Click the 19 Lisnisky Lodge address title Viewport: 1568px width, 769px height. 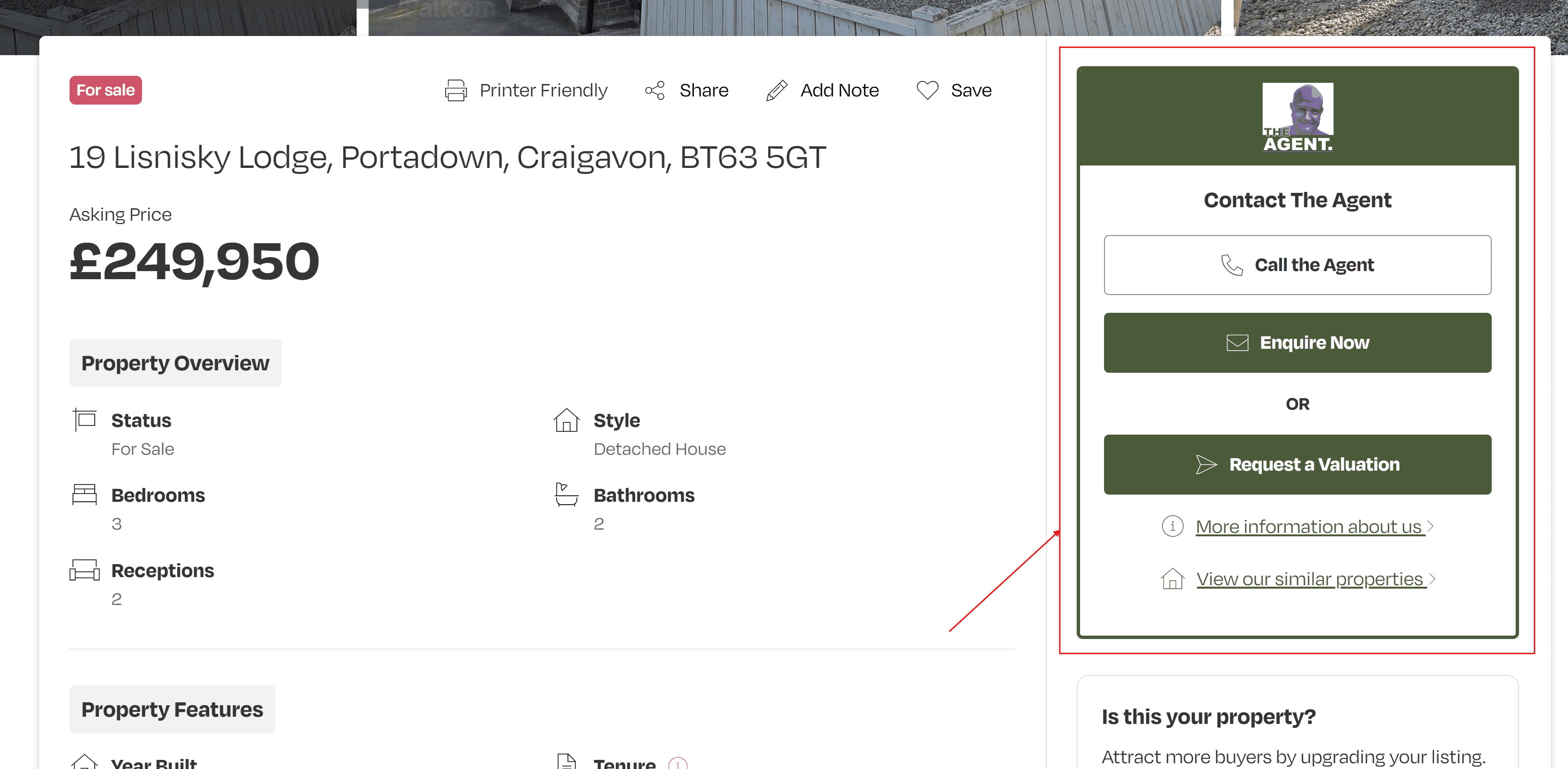(447, 157)
